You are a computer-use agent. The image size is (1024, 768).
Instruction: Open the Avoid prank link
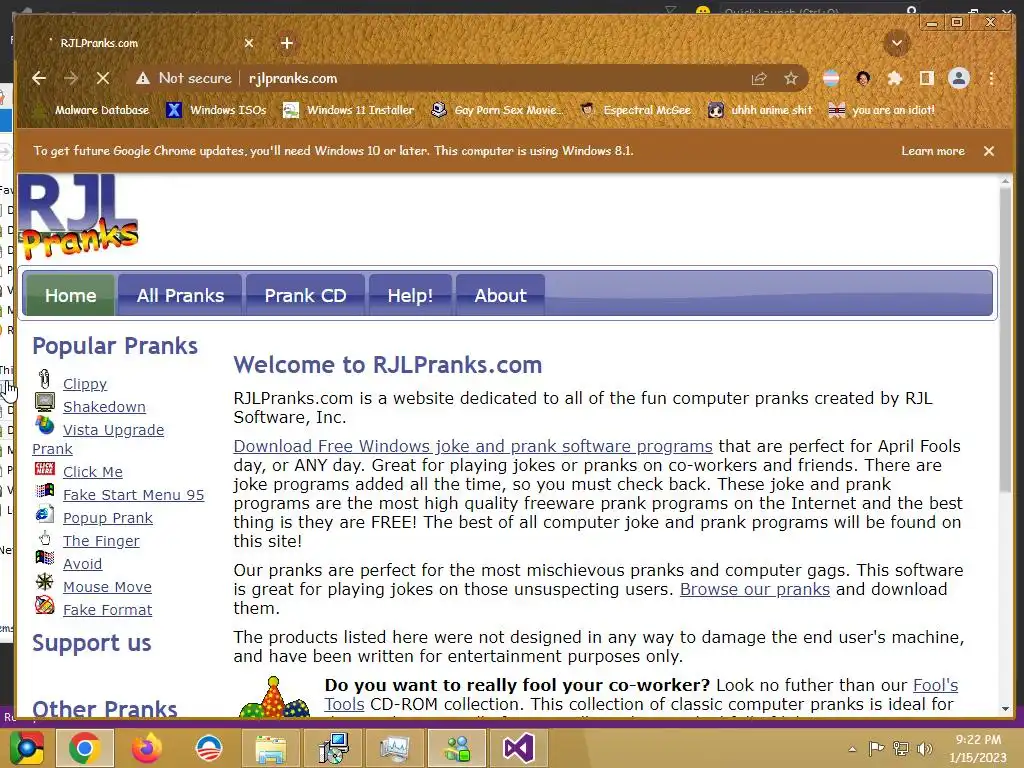[82, 564]
